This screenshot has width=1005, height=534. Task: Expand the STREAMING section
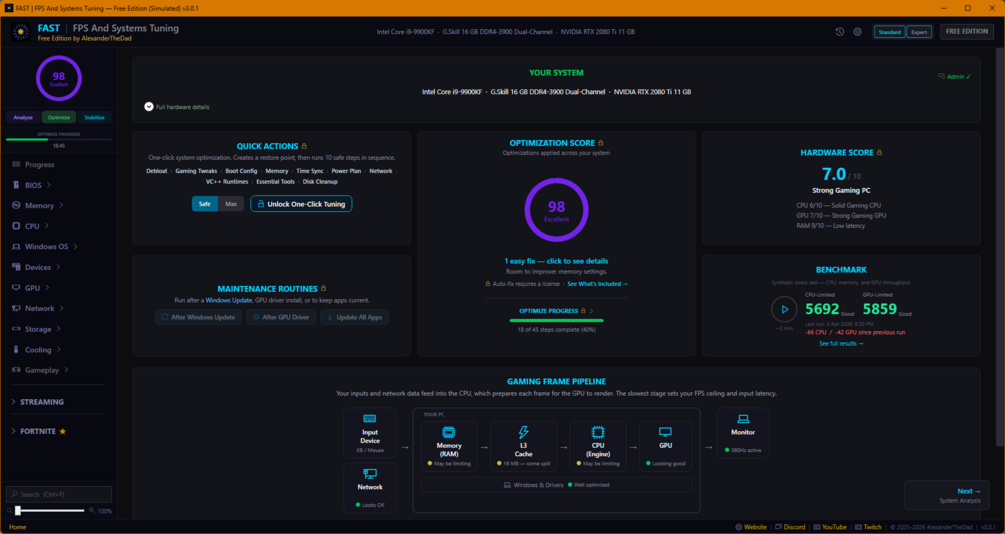(38, 402)
